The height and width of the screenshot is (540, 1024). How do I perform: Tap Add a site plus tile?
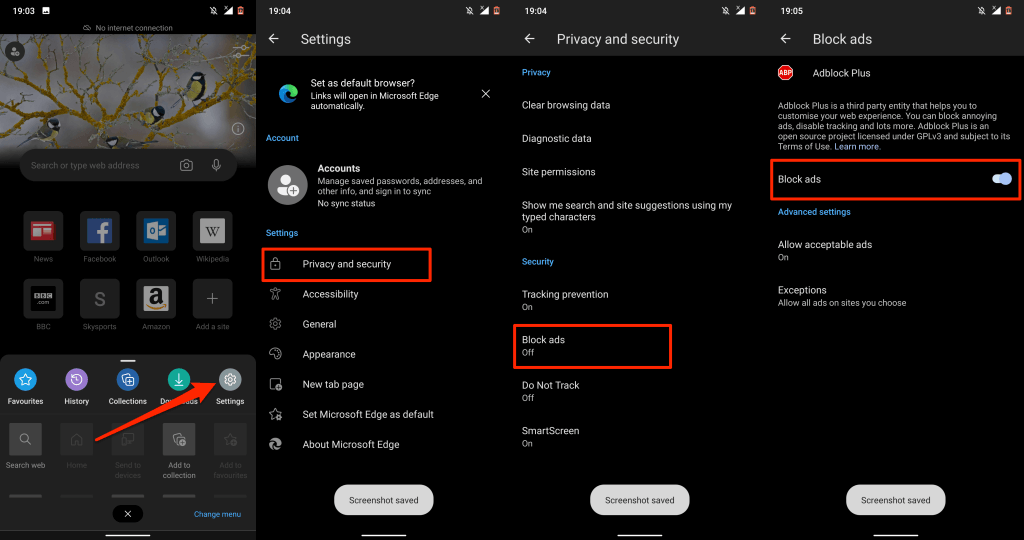(x=212, y=299)
